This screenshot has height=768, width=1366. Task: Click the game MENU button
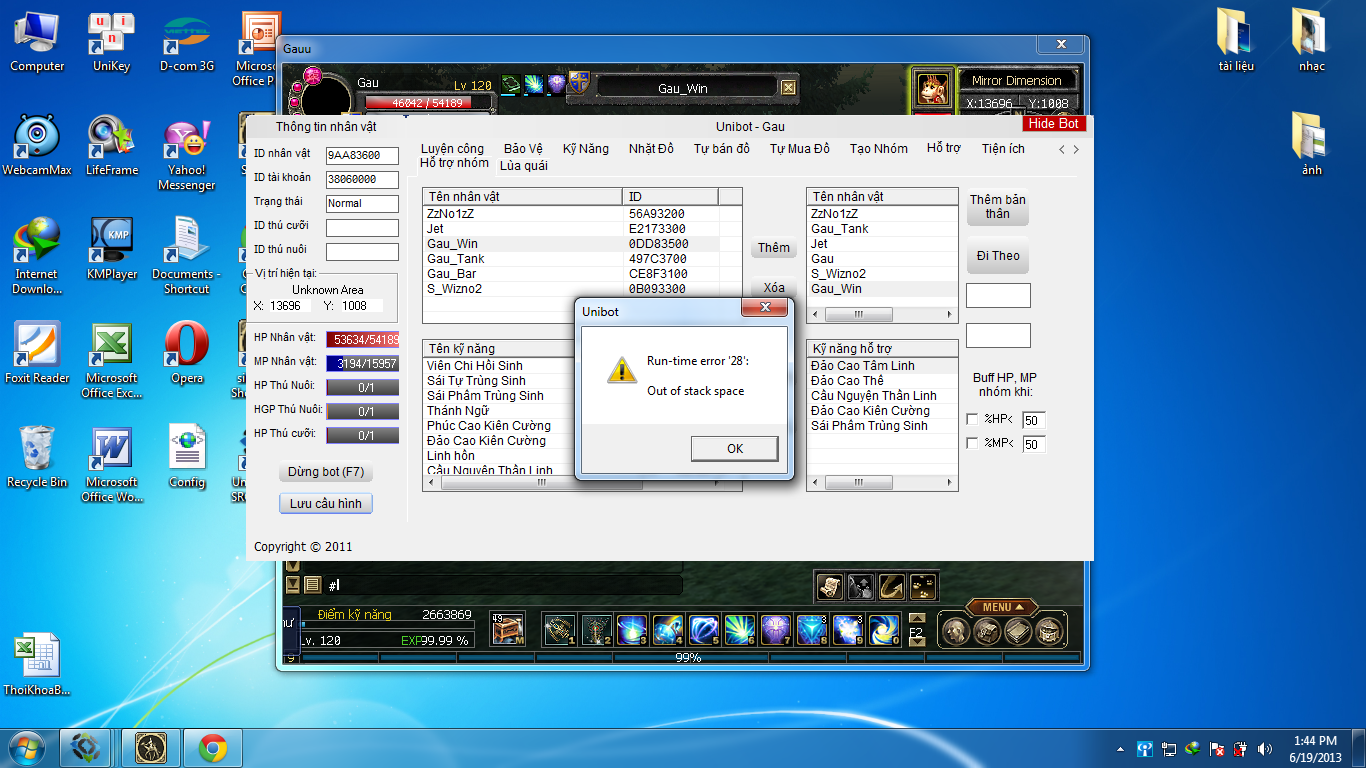(x=1004, y=607)
